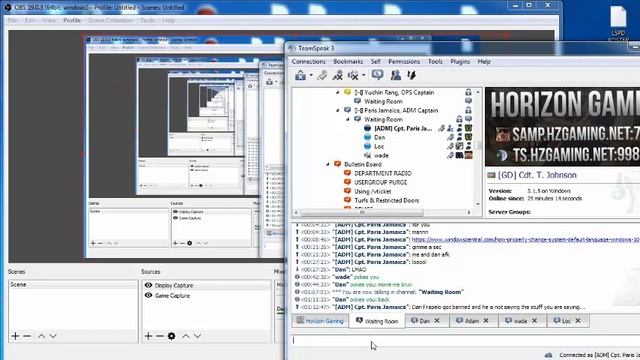Click the channel tree horizontal scrollbar thumb

[362, 212]
